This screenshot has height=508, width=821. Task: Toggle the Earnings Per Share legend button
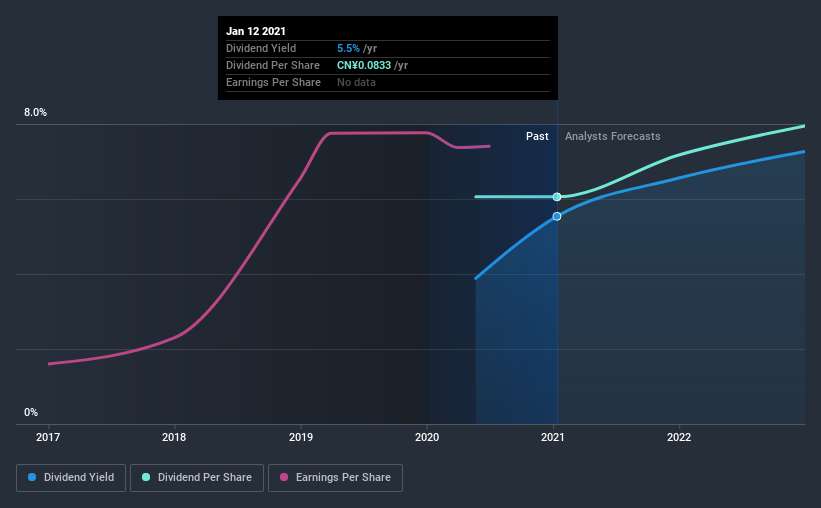[335, 478]
